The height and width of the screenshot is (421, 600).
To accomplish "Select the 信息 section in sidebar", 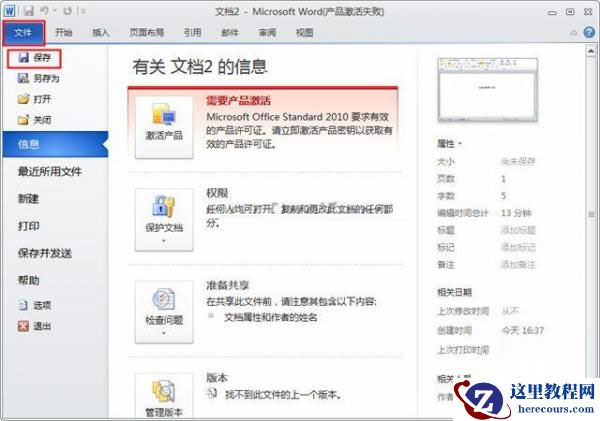I will coord(55,144).
